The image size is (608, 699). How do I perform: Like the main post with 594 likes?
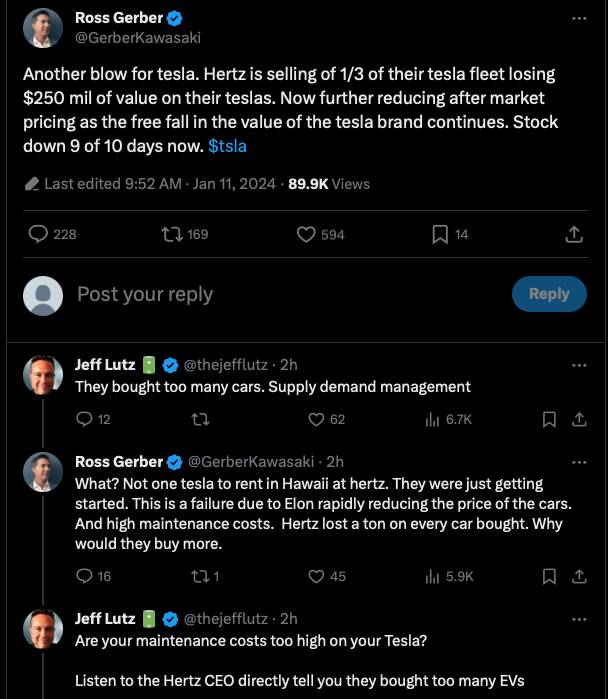[x=320, y=234]
